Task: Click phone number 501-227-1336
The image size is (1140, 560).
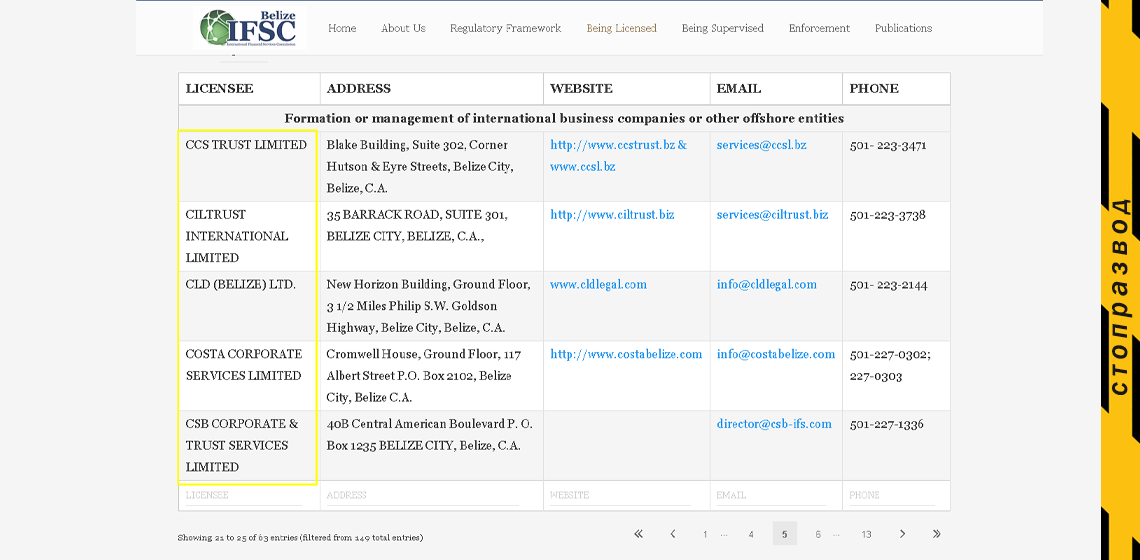Action: pyautogui.click(x=886, y=424)
